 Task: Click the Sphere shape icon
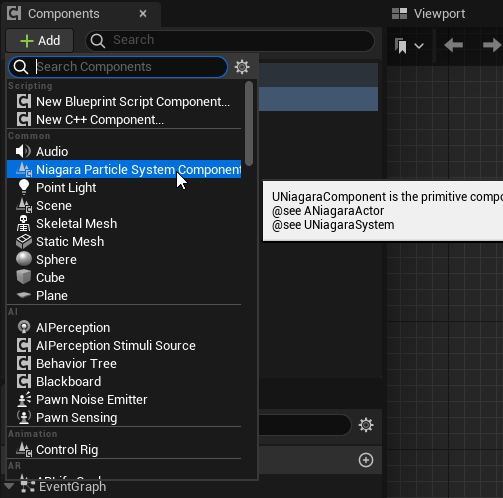[24, 259]
